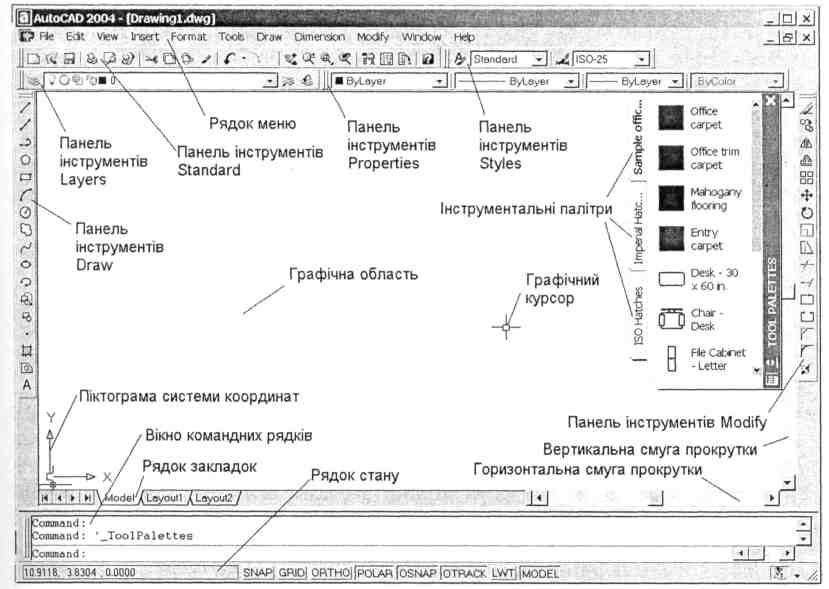
Task: Click the Entry carpet swatch
Action: (x=671, y=238)
